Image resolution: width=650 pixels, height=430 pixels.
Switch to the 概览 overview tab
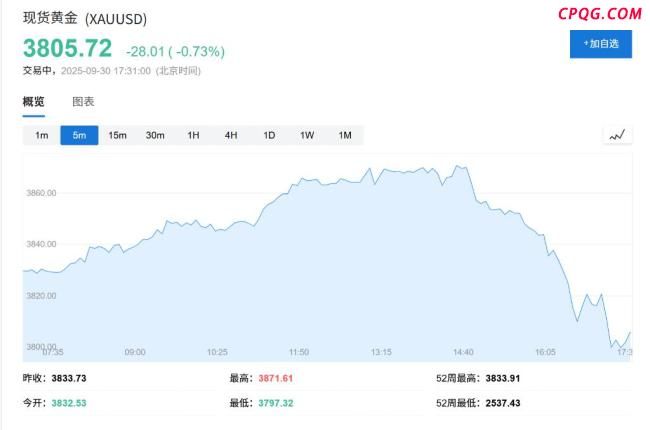(34, 102)
